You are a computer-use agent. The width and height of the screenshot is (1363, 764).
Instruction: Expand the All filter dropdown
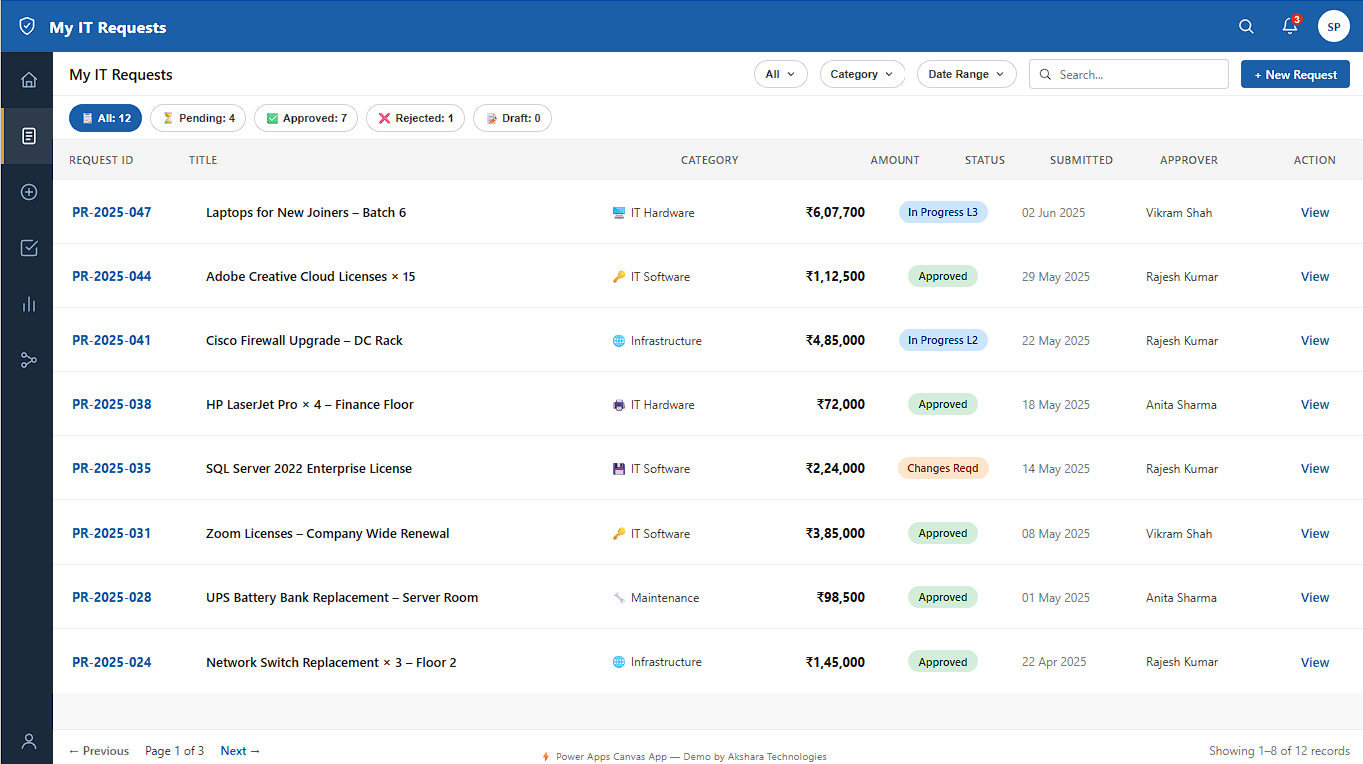(780, 74)
